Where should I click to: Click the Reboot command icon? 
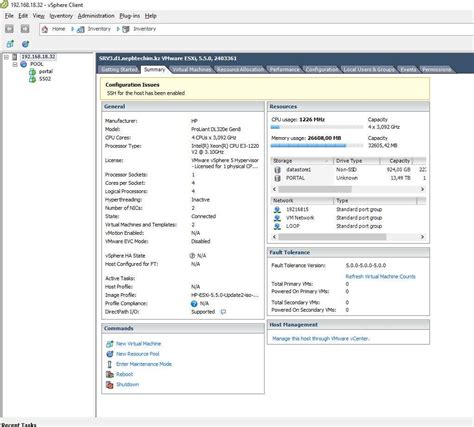pos(110,374)
